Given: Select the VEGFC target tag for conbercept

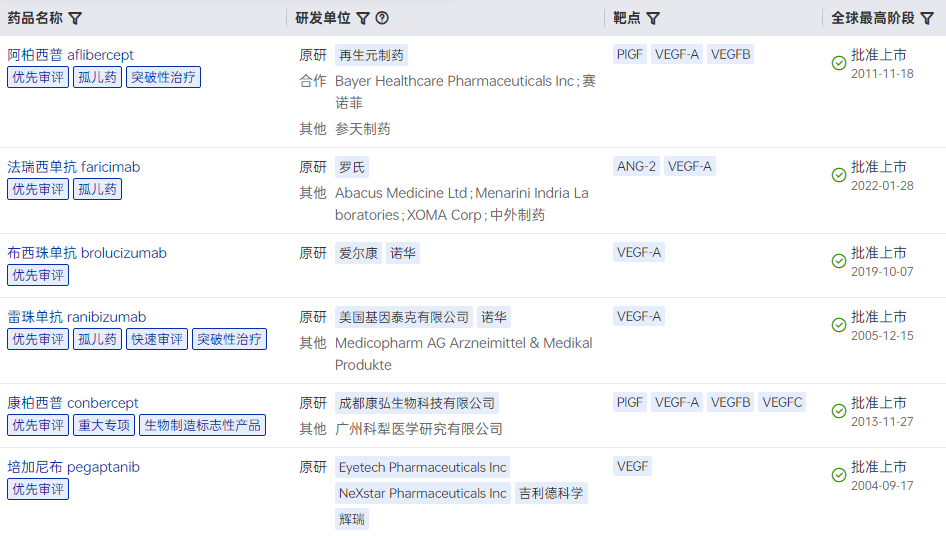Looking at the screenshot, I should pyautogui.click(x=782, y=403).
